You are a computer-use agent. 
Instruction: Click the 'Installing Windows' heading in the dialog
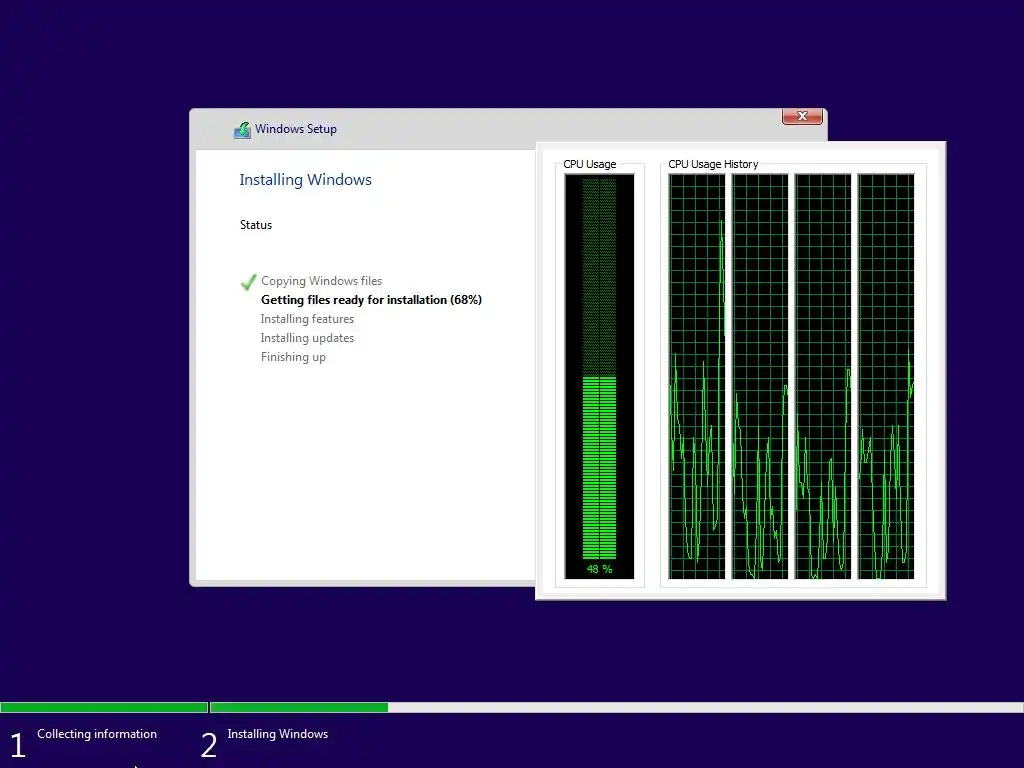click(x=305, y=180)
